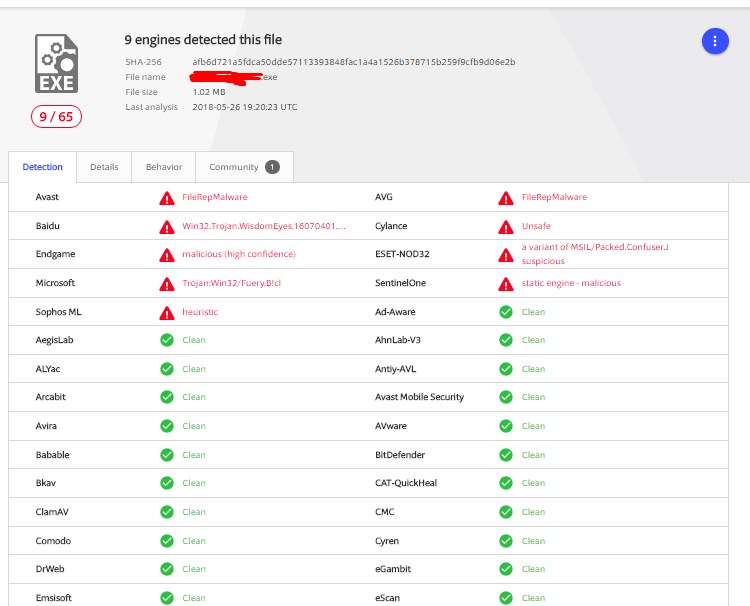
Task: Click Cylance's Unsafe result
Action: (x=536, y=226)
